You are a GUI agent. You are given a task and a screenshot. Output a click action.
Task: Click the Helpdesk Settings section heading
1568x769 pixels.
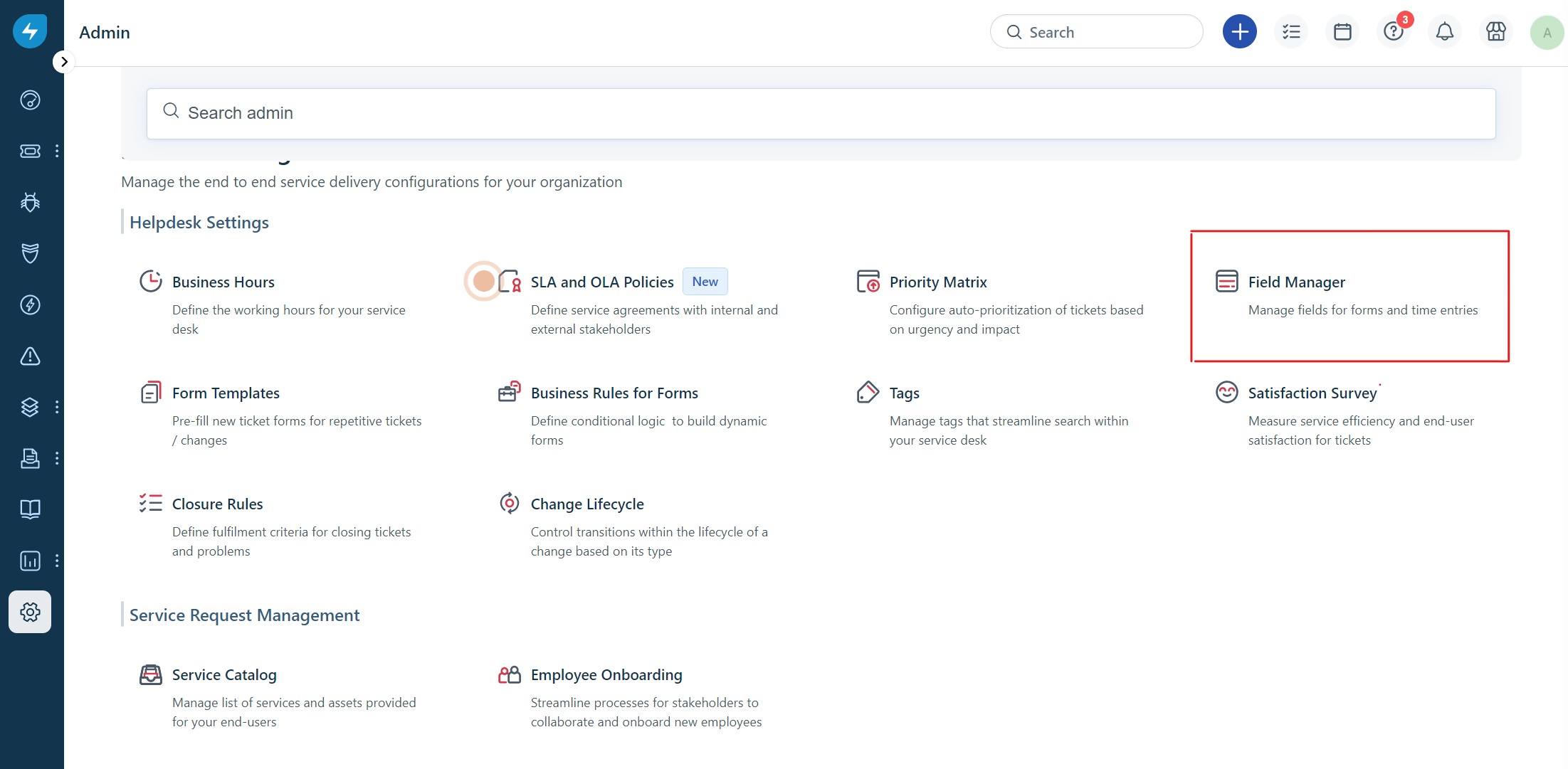tap(199, 223)
